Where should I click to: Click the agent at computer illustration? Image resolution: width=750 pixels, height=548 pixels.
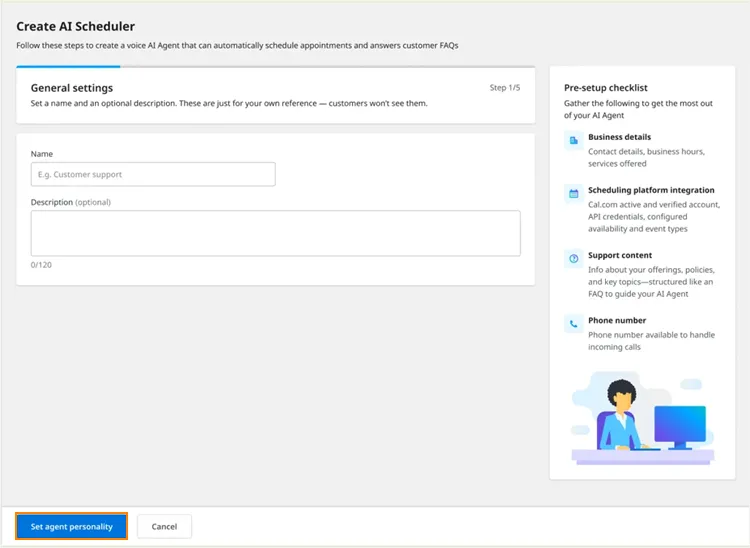642,418
